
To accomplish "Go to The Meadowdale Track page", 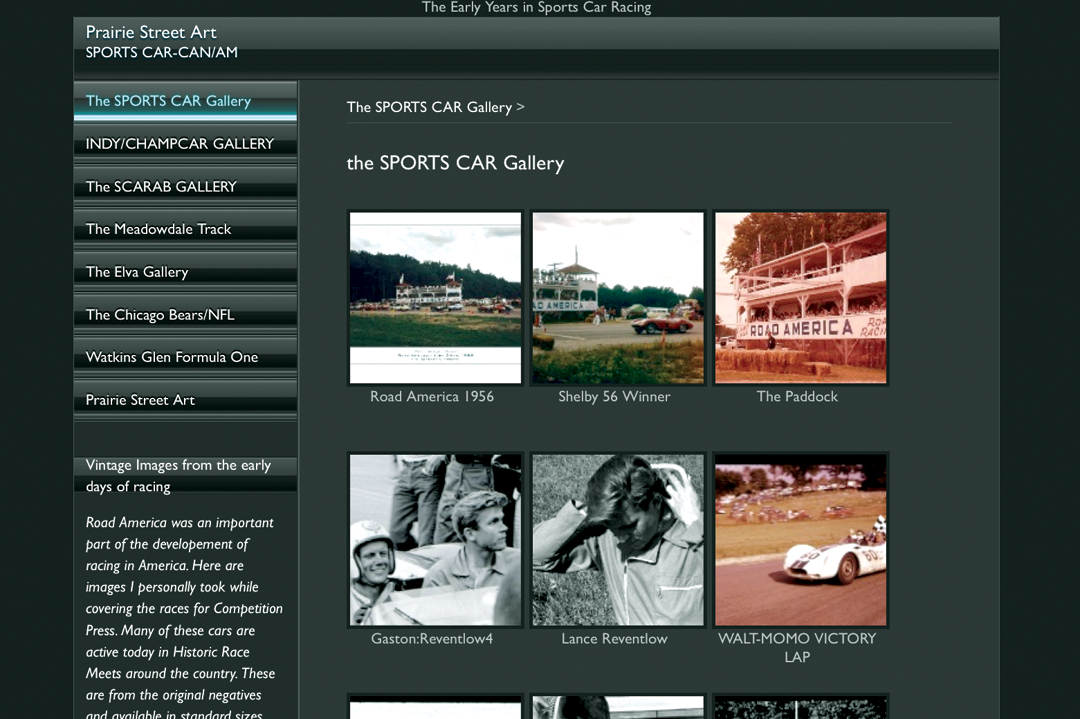I will [x=158, y=229].
